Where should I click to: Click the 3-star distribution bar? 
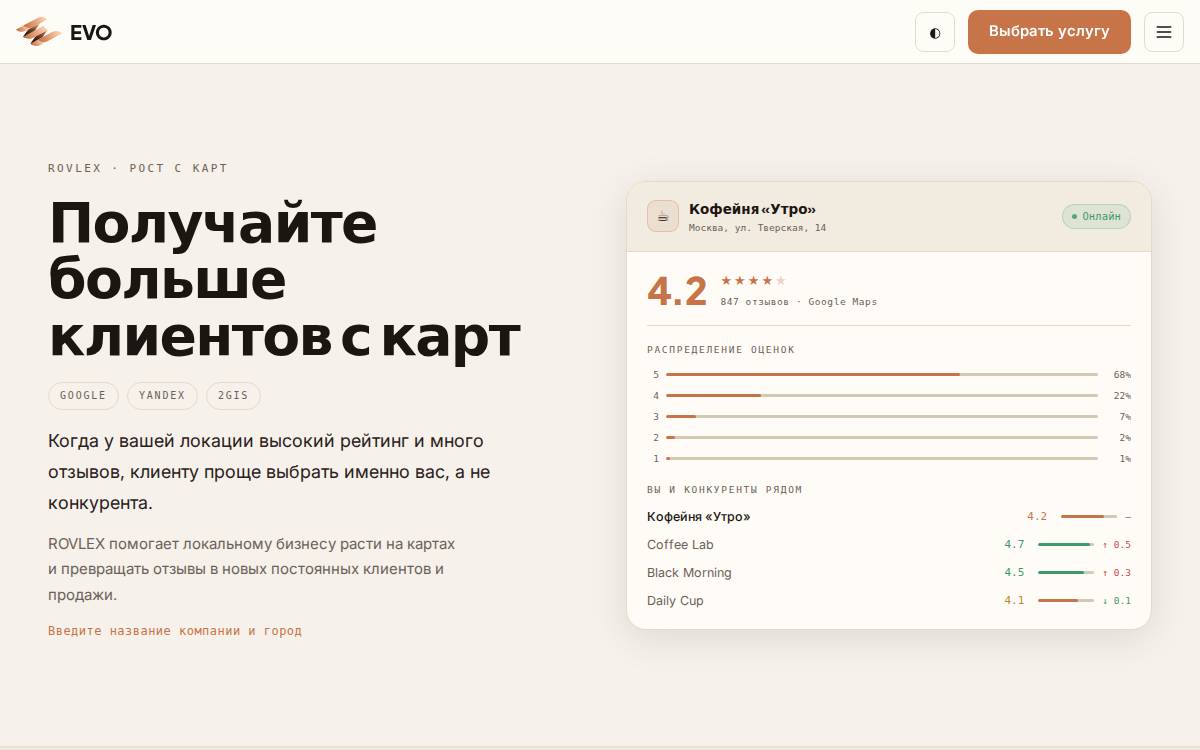[882, 417]
